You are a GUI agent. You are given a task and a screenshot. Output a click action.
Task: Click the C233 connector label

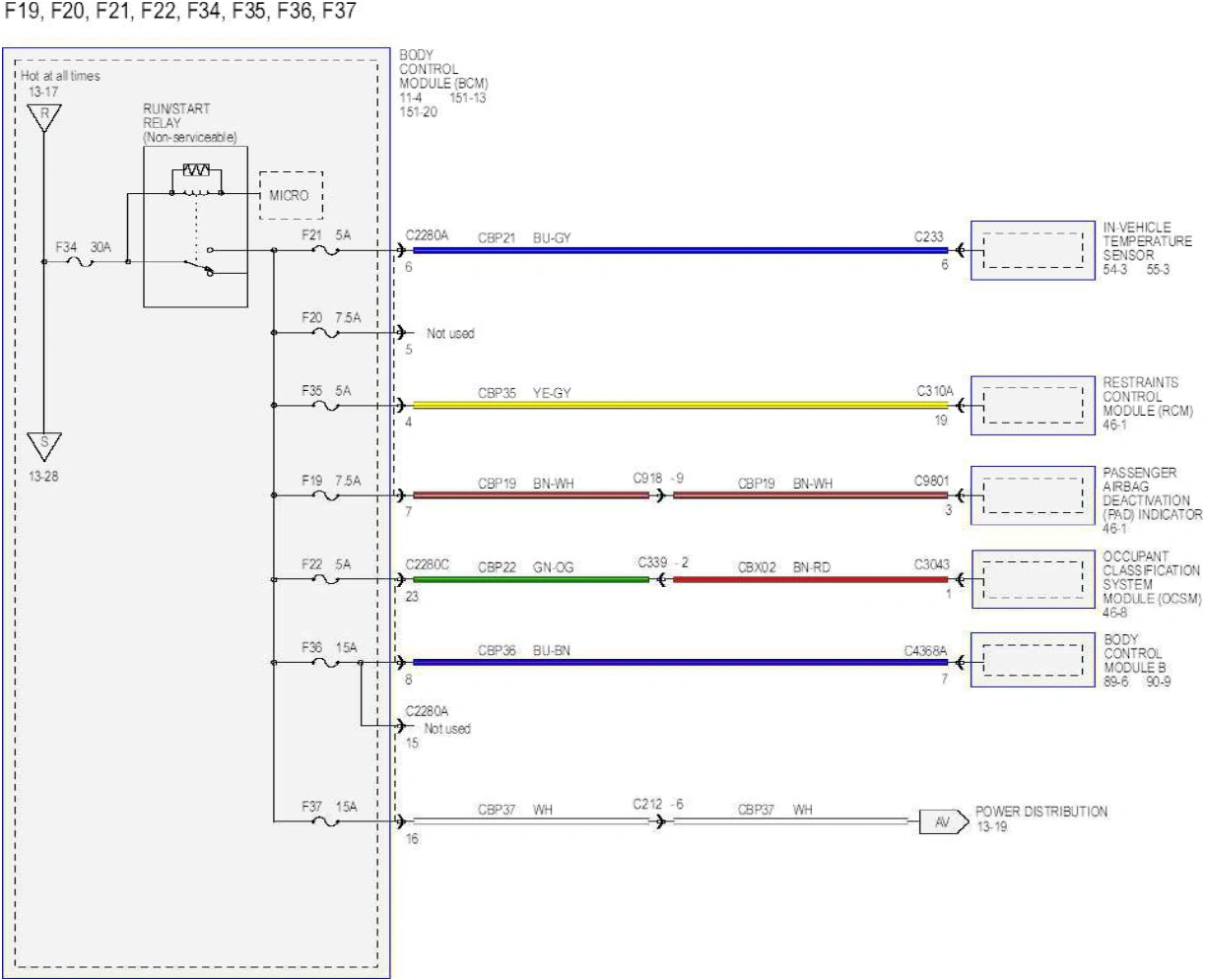tap(928, 236)
